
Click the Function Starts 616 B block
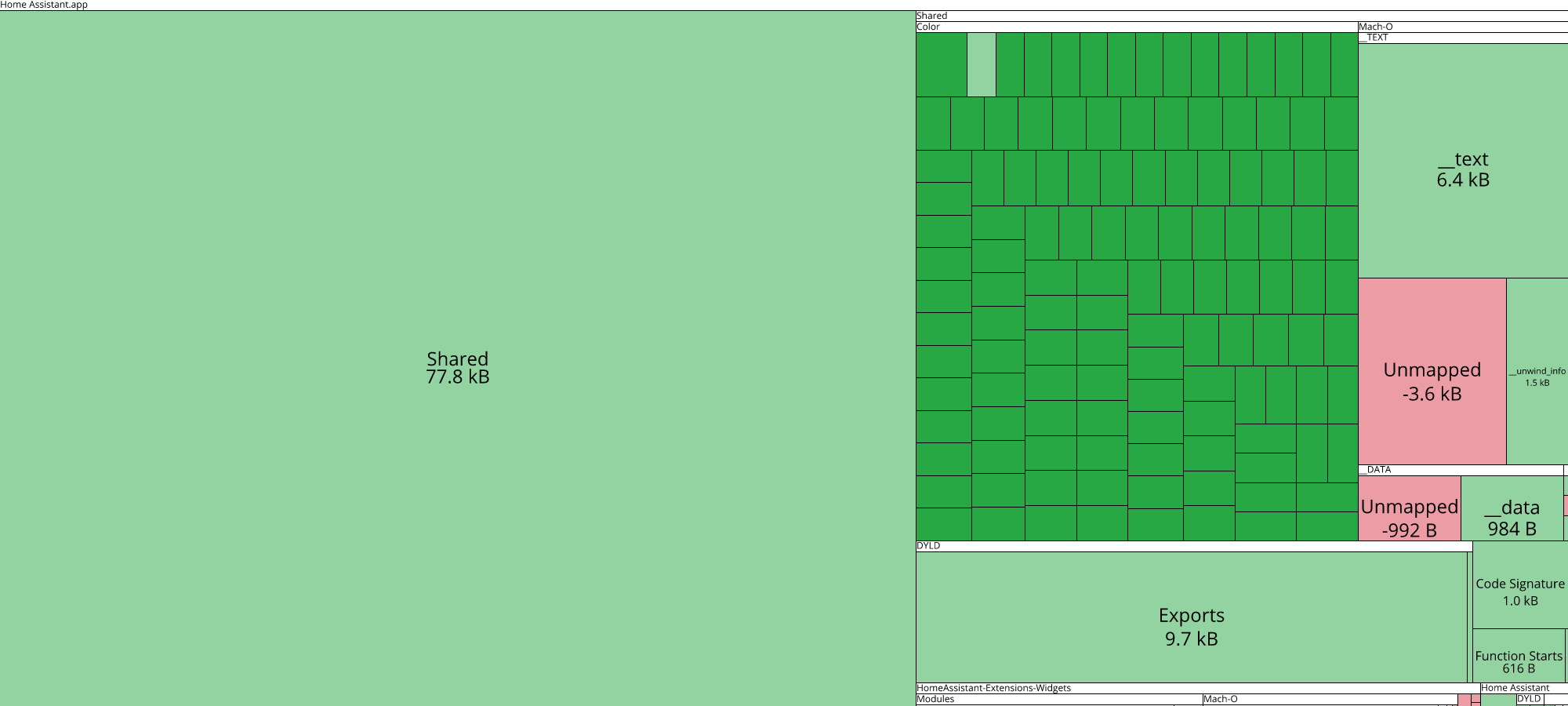1519,661
